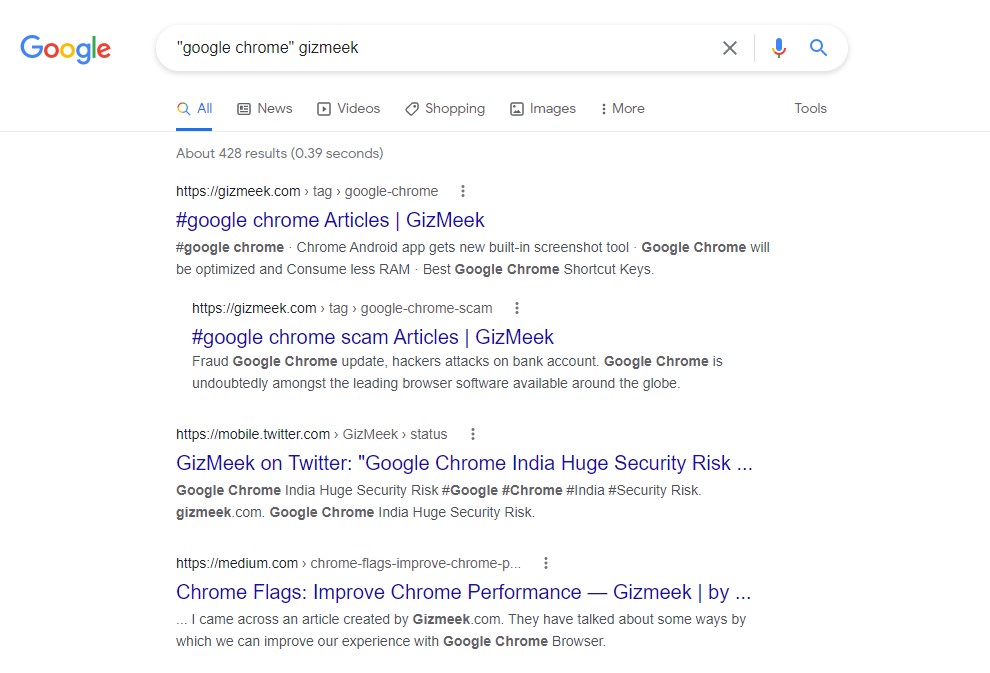Open the GizMeek on Twitter result
Image resolution: width=990 pixels, height=673 pixels.
click(463, 463)
